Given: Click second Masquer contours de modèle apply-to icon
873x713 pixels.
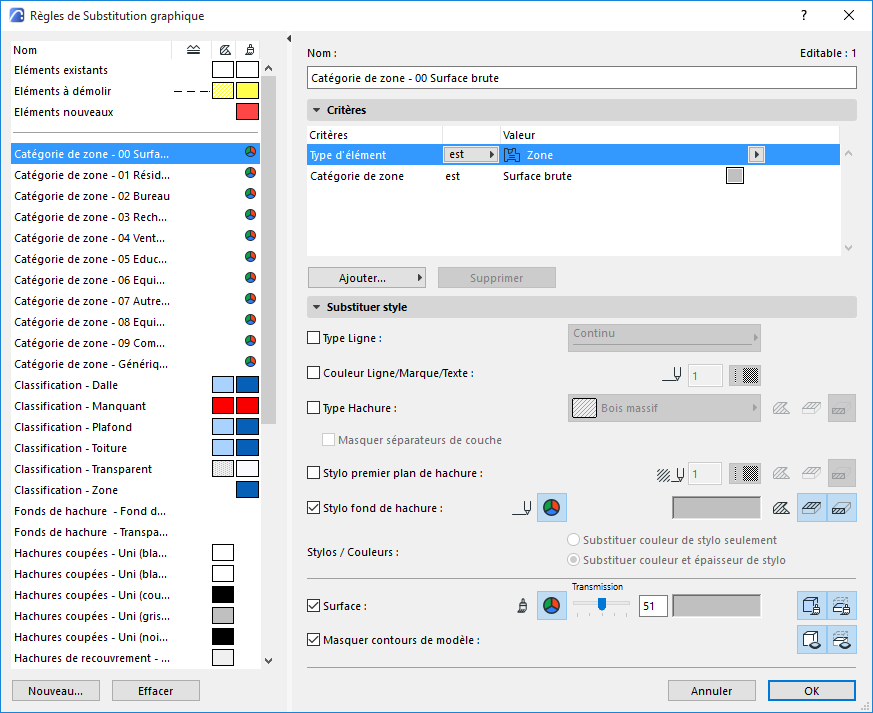Looking at the screenshot, I should (841, 640).
